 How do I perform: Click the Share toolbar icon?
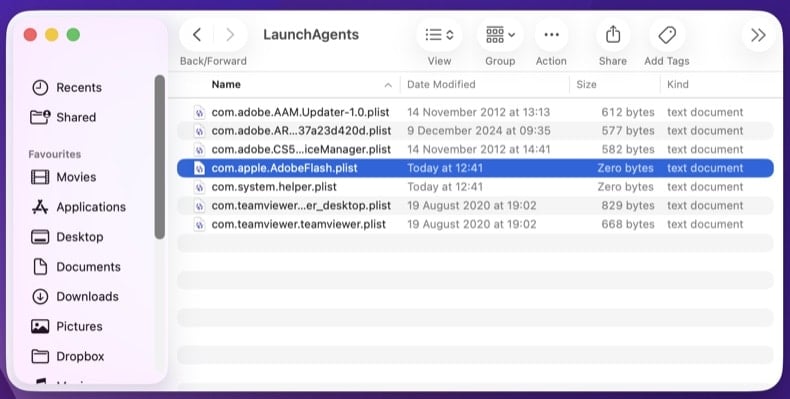[x=613, y=35]
